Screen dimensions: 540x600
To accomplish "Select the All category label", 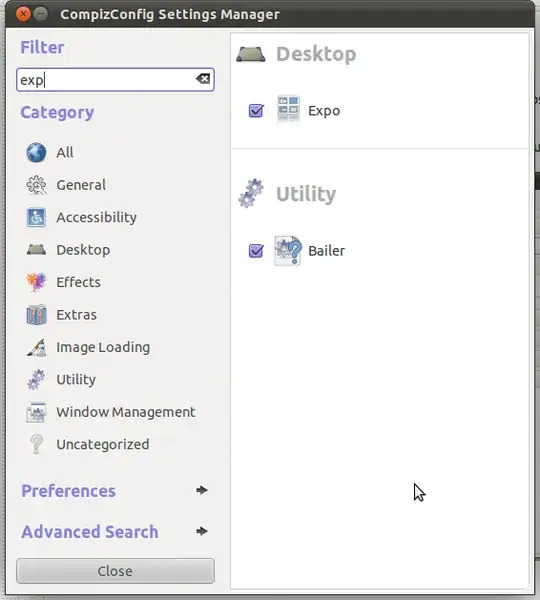I will pyautogui.click(x=65, y=152).
